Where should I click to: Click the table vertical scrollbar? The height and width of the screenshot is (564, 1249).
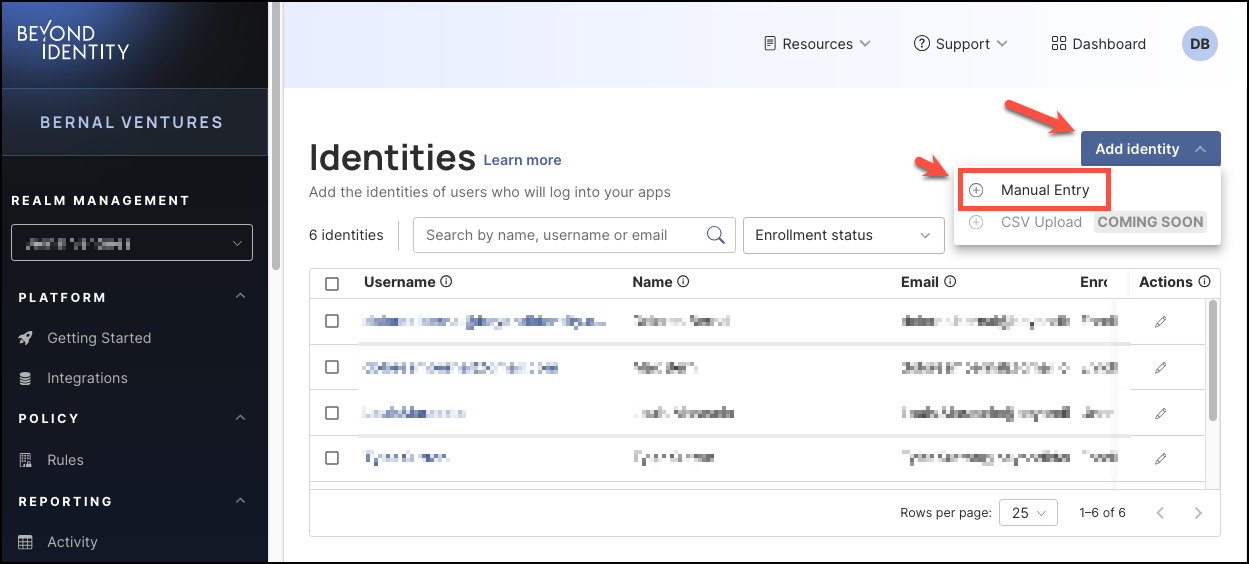[1213, 360]
